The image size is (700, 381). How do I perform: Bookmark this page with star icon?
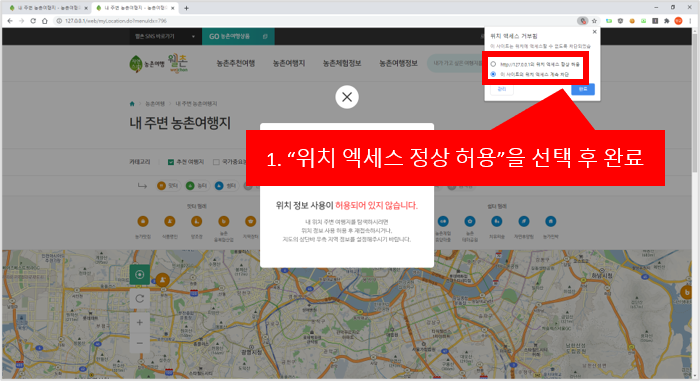coord(594,21)
